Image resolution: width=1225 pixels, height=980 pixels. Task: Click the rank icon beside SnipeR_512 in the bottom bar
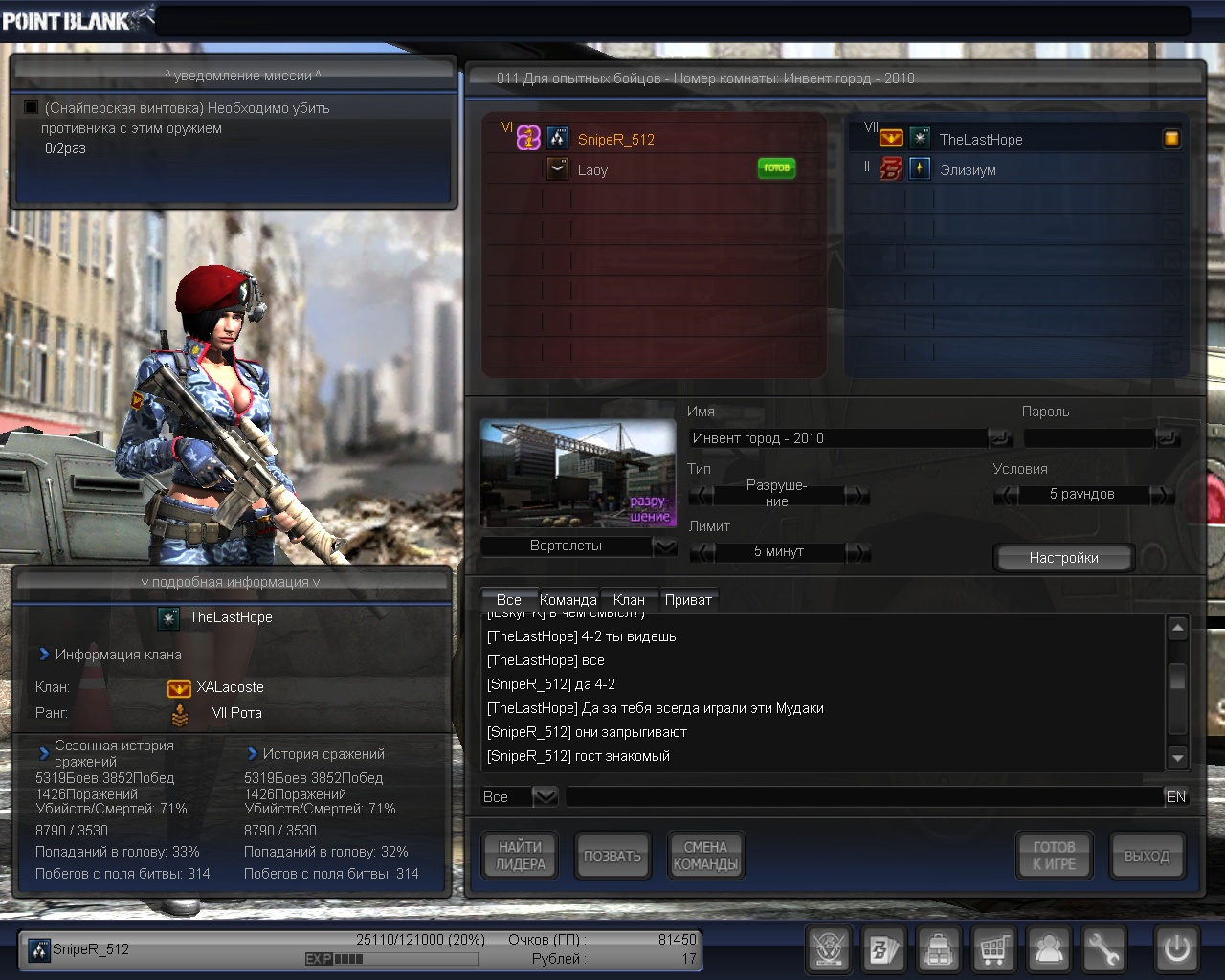coord(39,950)
